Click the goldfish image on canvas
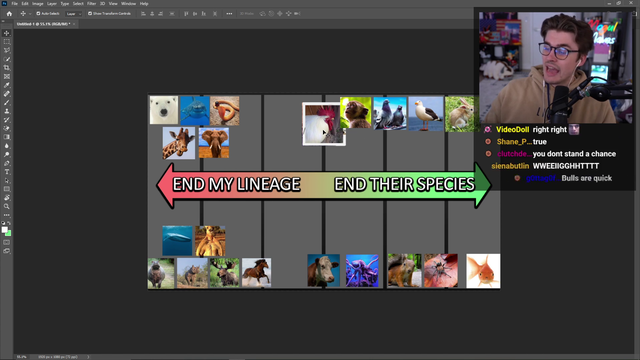Viewport: 640px width, 360px height. (483, 271)
